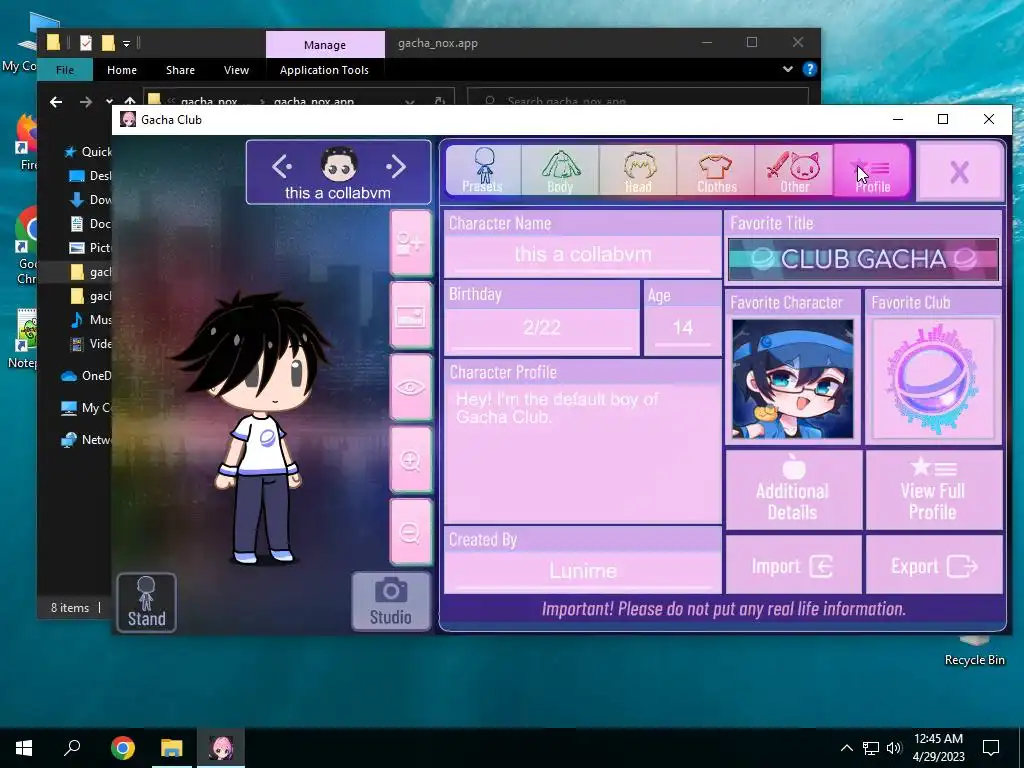Open the Body tab in Gacha Club
Viewport: 1024px width, 768px height.
point(560,170)
